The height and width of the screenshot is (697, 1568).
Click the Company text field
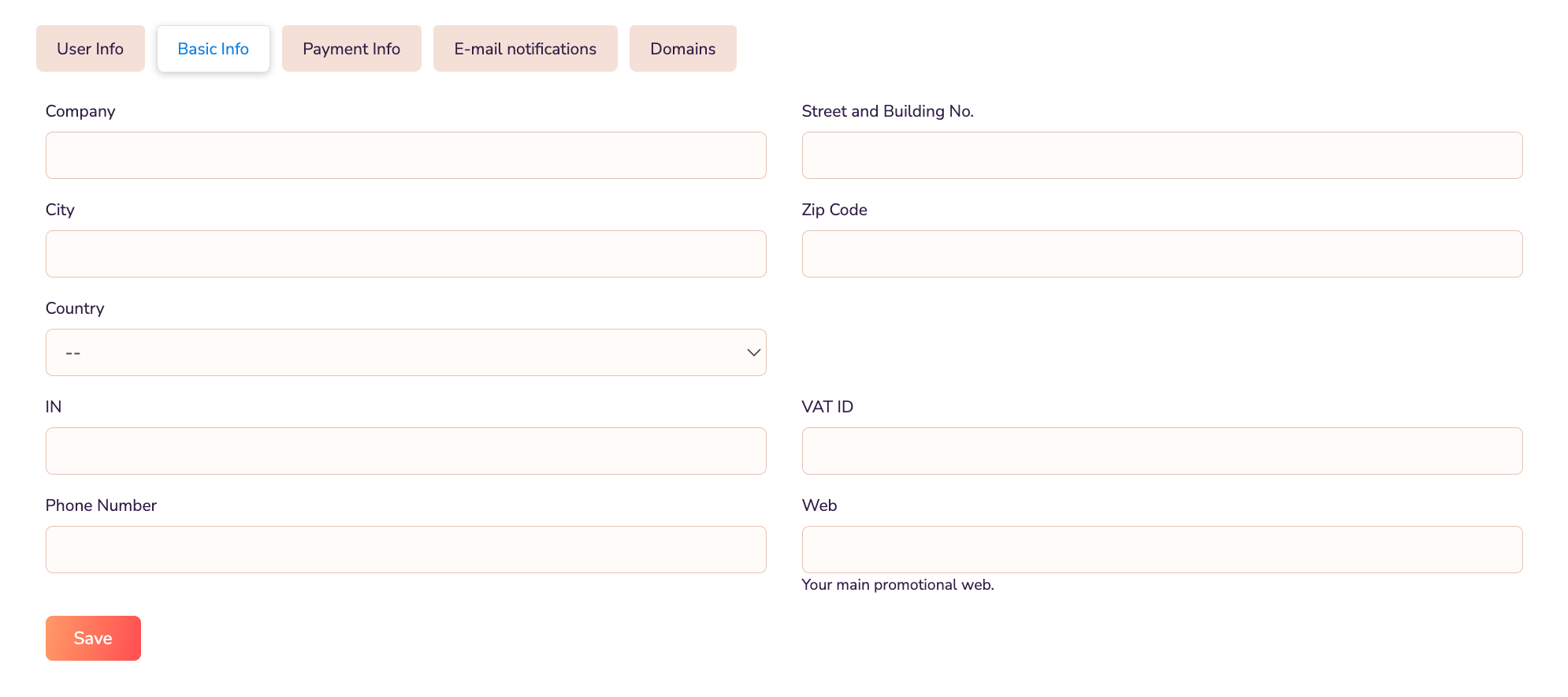(406, 155)
